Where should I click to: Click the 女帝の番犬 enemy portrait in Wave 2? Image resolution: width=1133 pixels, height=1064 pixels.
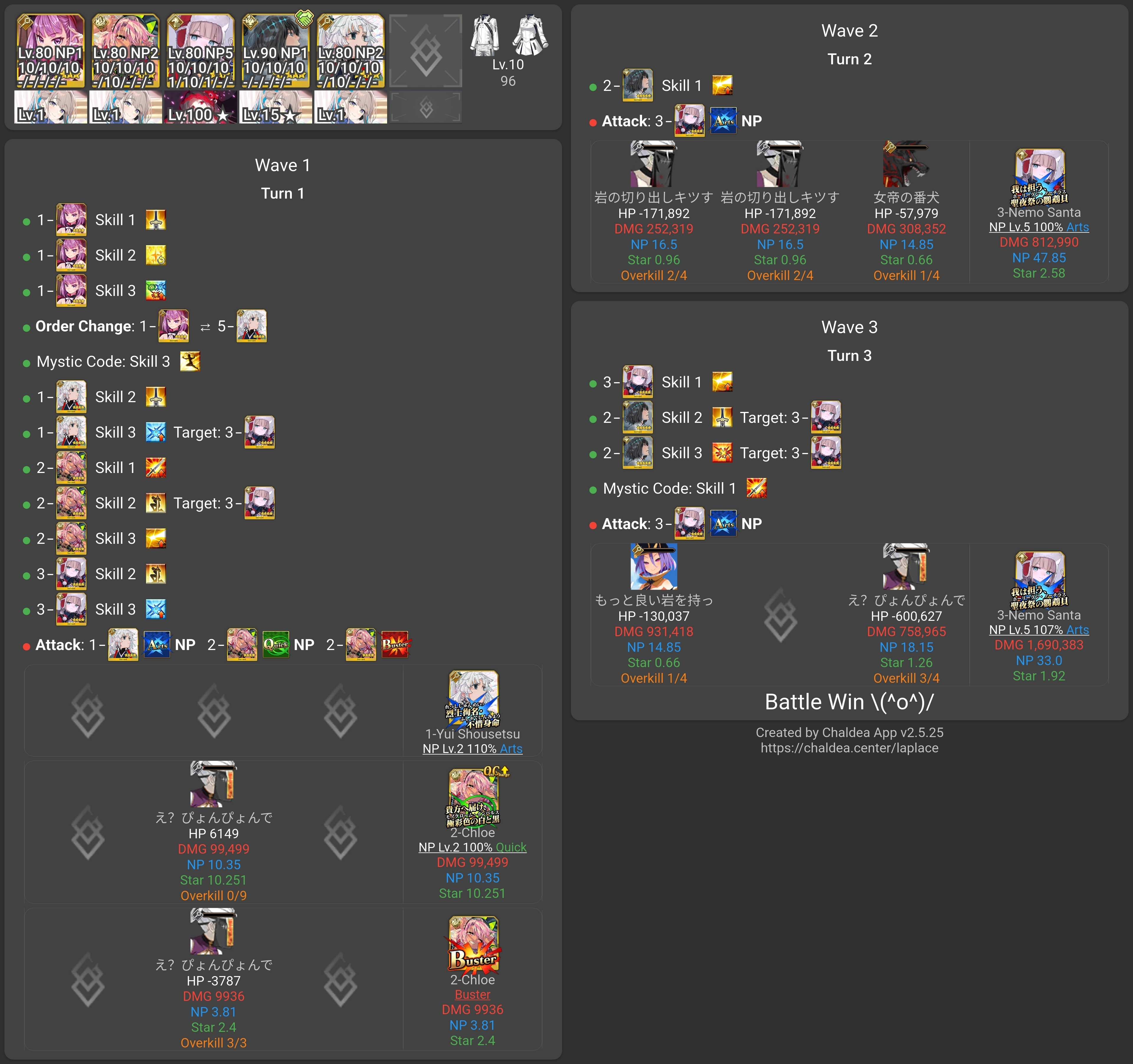(x=906, y=164)
